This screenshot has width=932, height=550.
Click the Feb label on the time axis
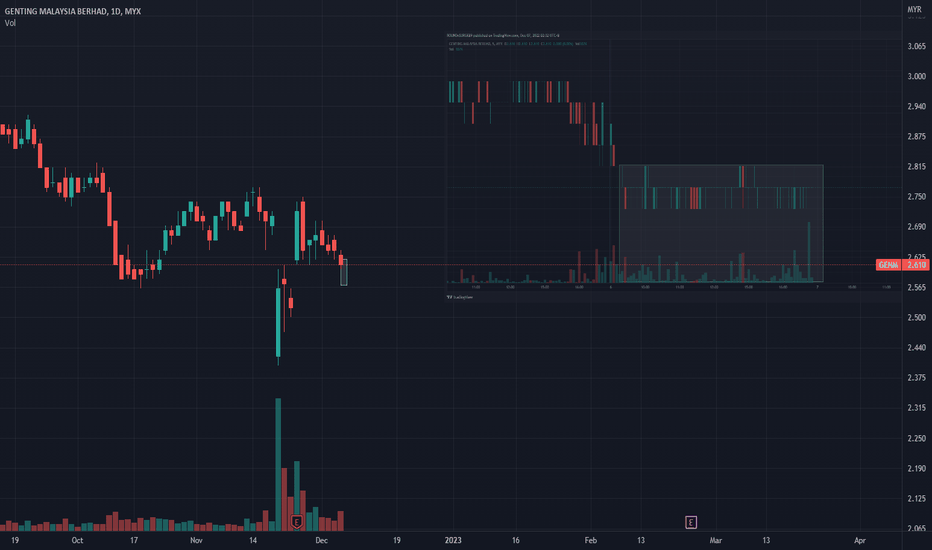pyautogui.click(x=590, y=540)
